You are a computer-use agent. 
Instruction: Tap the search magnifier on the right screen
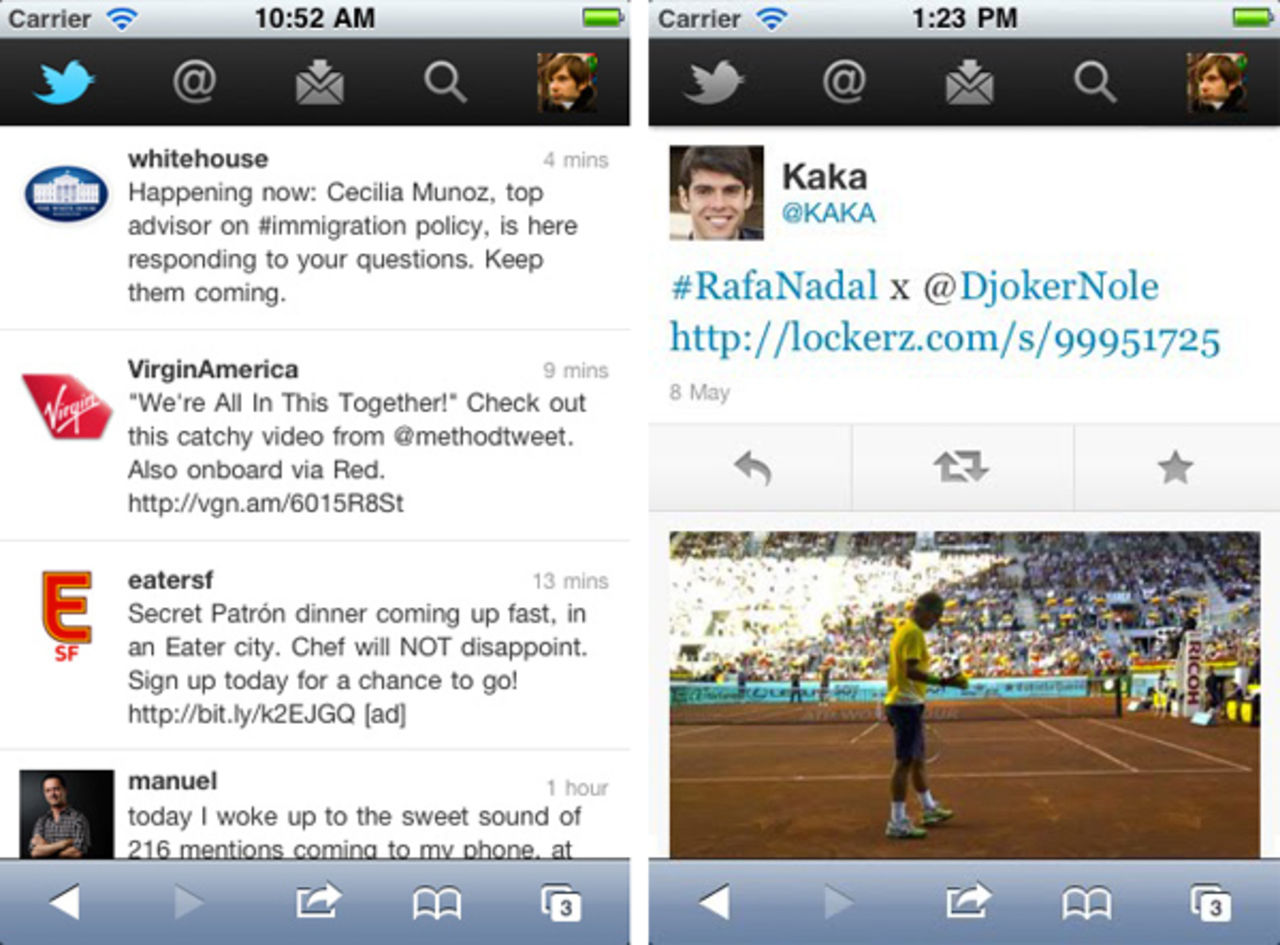click(1095, 82)
